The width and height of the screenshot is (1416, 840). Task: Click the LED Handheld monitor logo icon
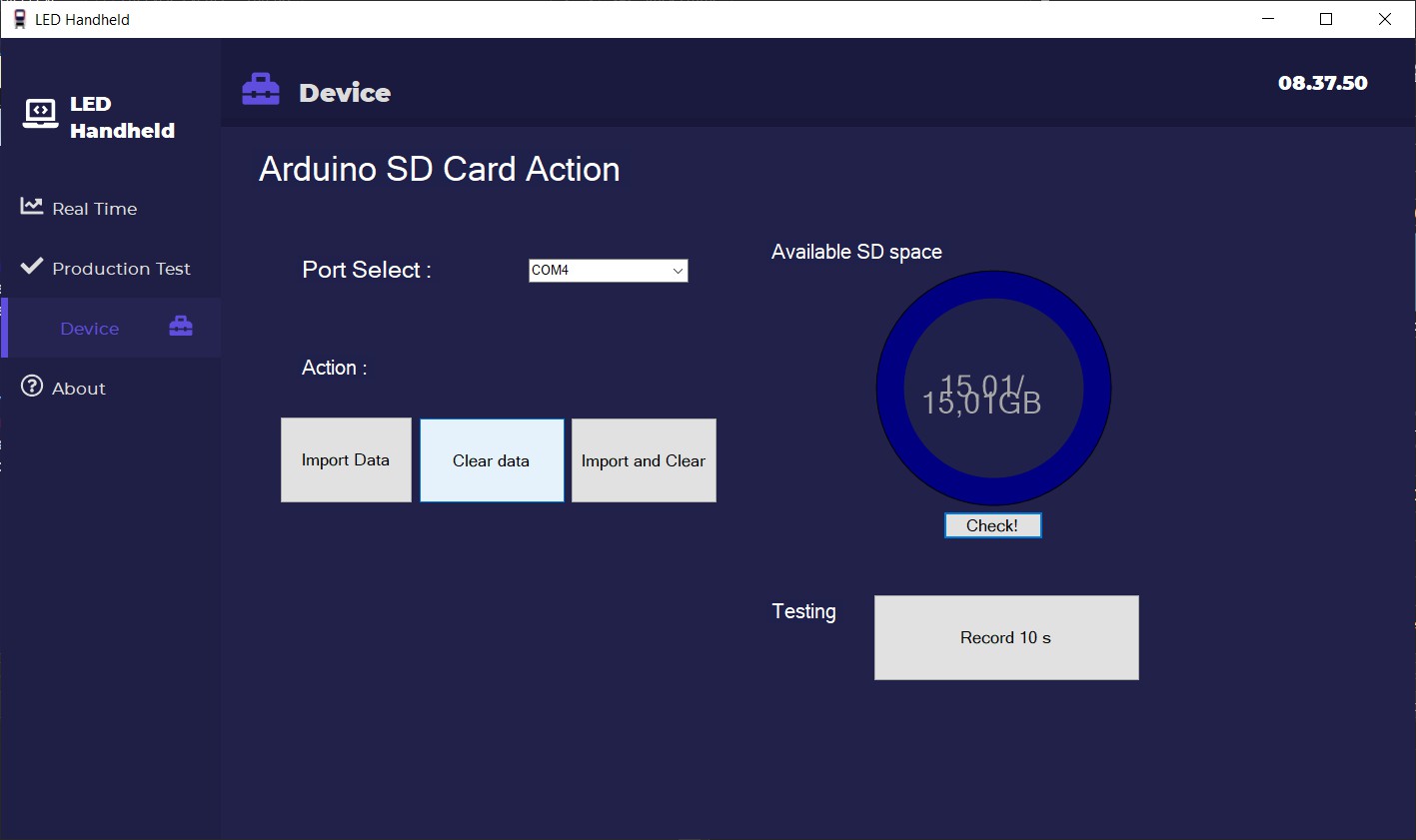(x=41, y=113)
